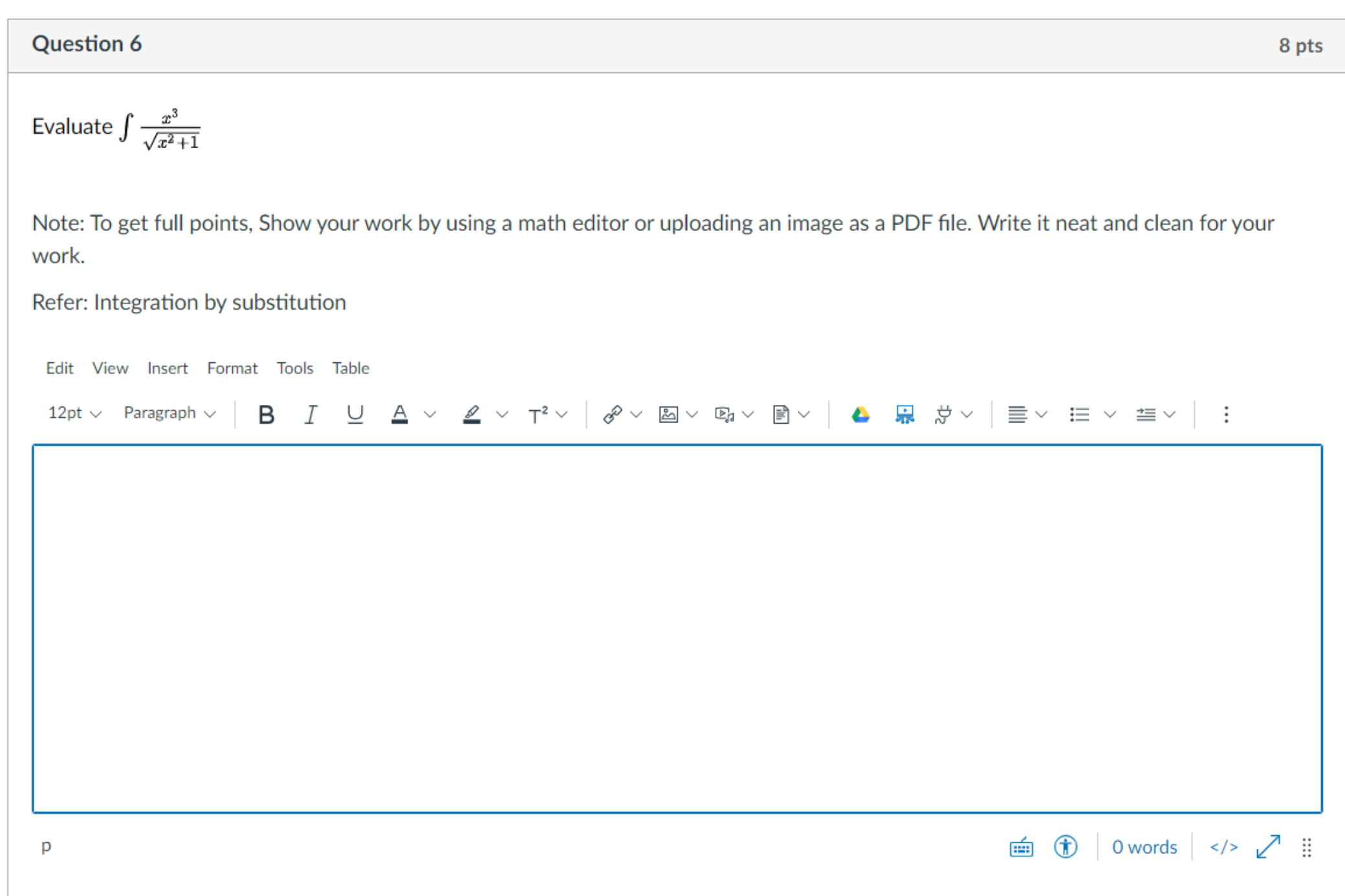Toggle italic text style
This screenshot has width=1345, height=896.
[x=311, y=414]
